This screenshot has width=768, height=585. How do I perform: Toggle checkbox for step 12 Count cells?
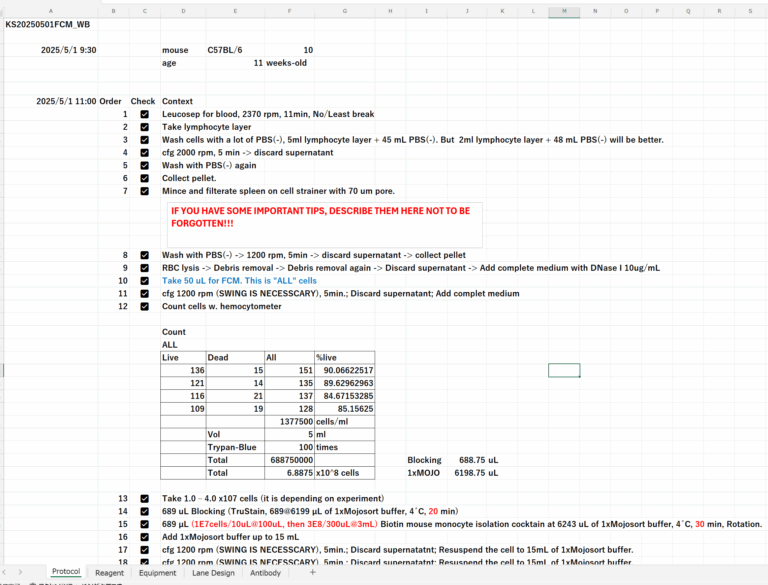coord(144,306)
